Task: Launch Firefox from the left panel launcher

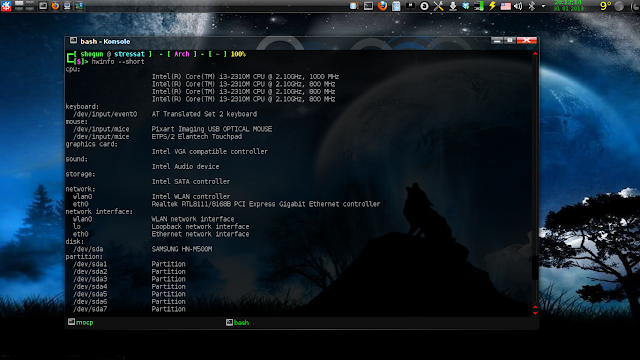Action: point(55,6)
